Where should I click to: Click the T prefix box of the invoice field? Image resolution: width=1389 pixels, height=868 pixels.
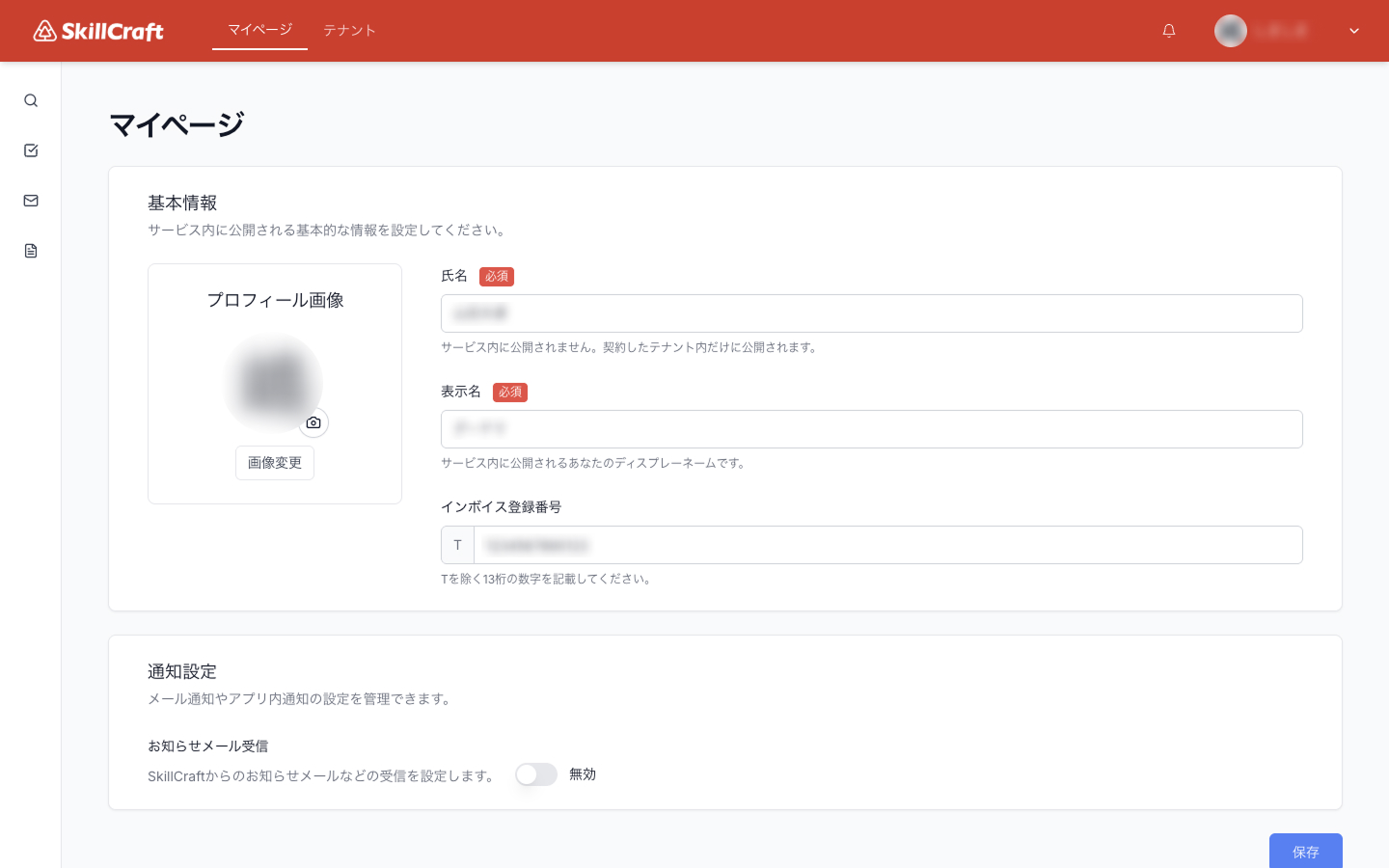tap(457, 545)
